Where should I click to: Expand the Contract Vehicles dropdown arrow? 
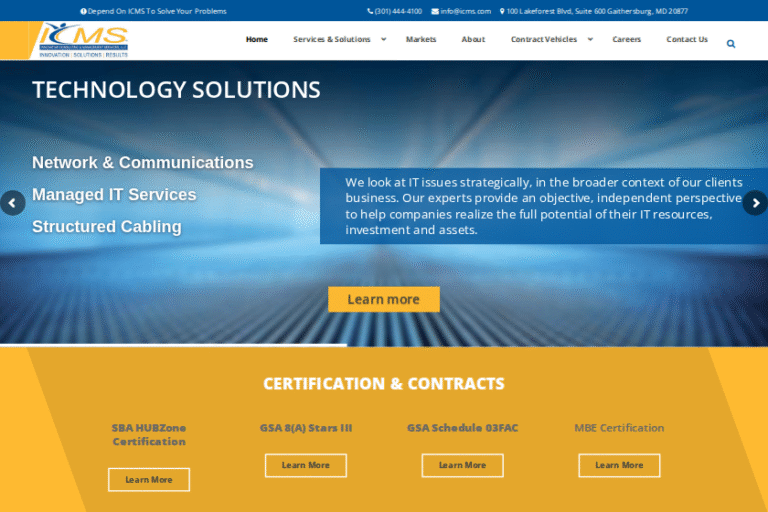(590, 40)
